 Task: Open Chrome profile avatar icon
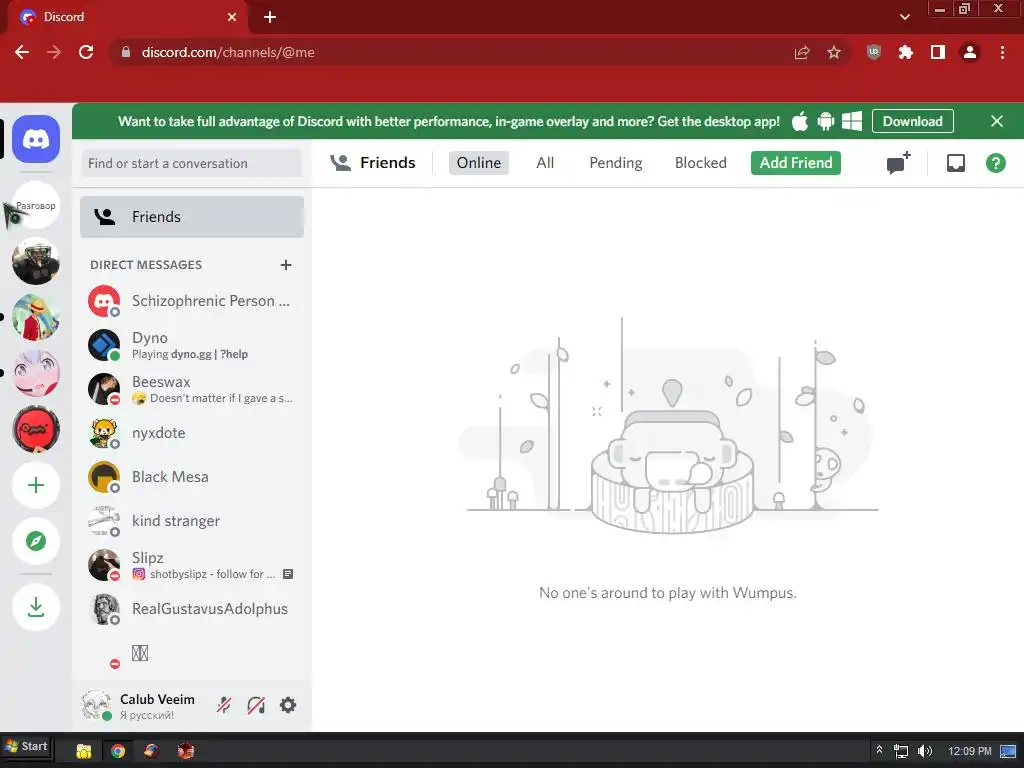click(970, 52)
